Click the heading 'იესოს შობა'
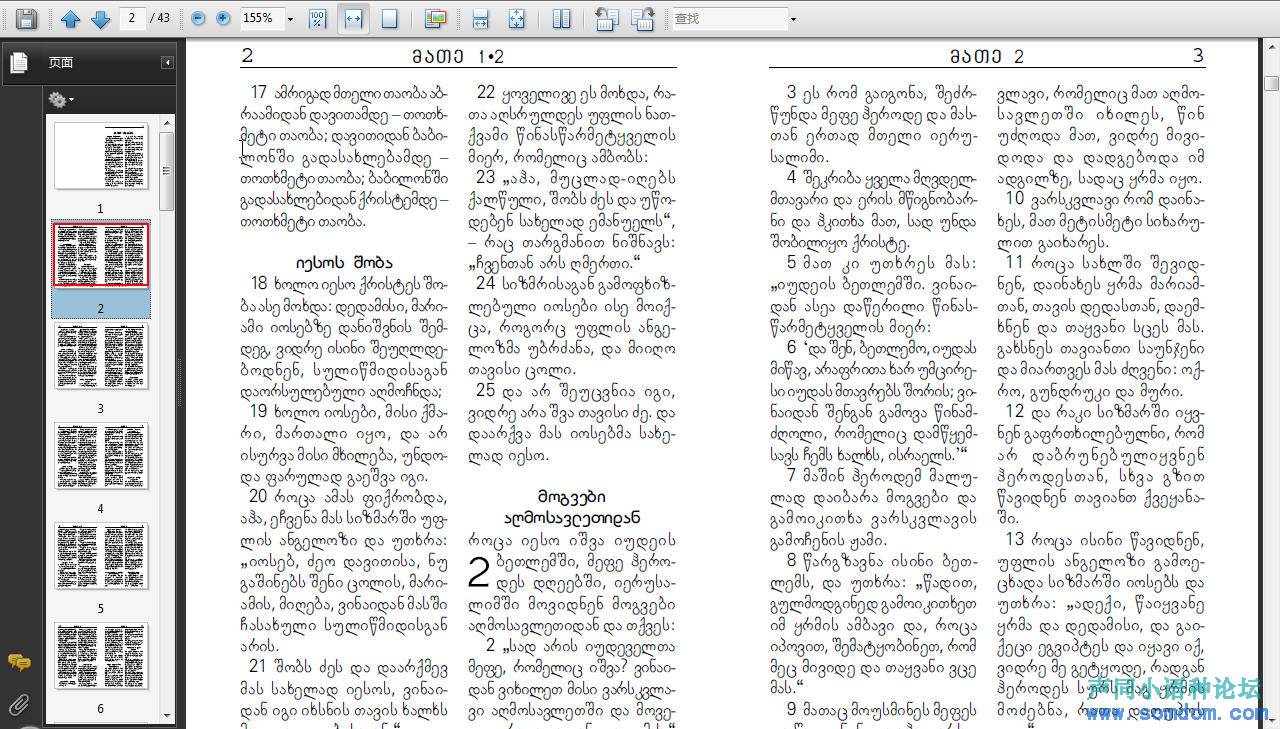 click(x=344, y=262)
